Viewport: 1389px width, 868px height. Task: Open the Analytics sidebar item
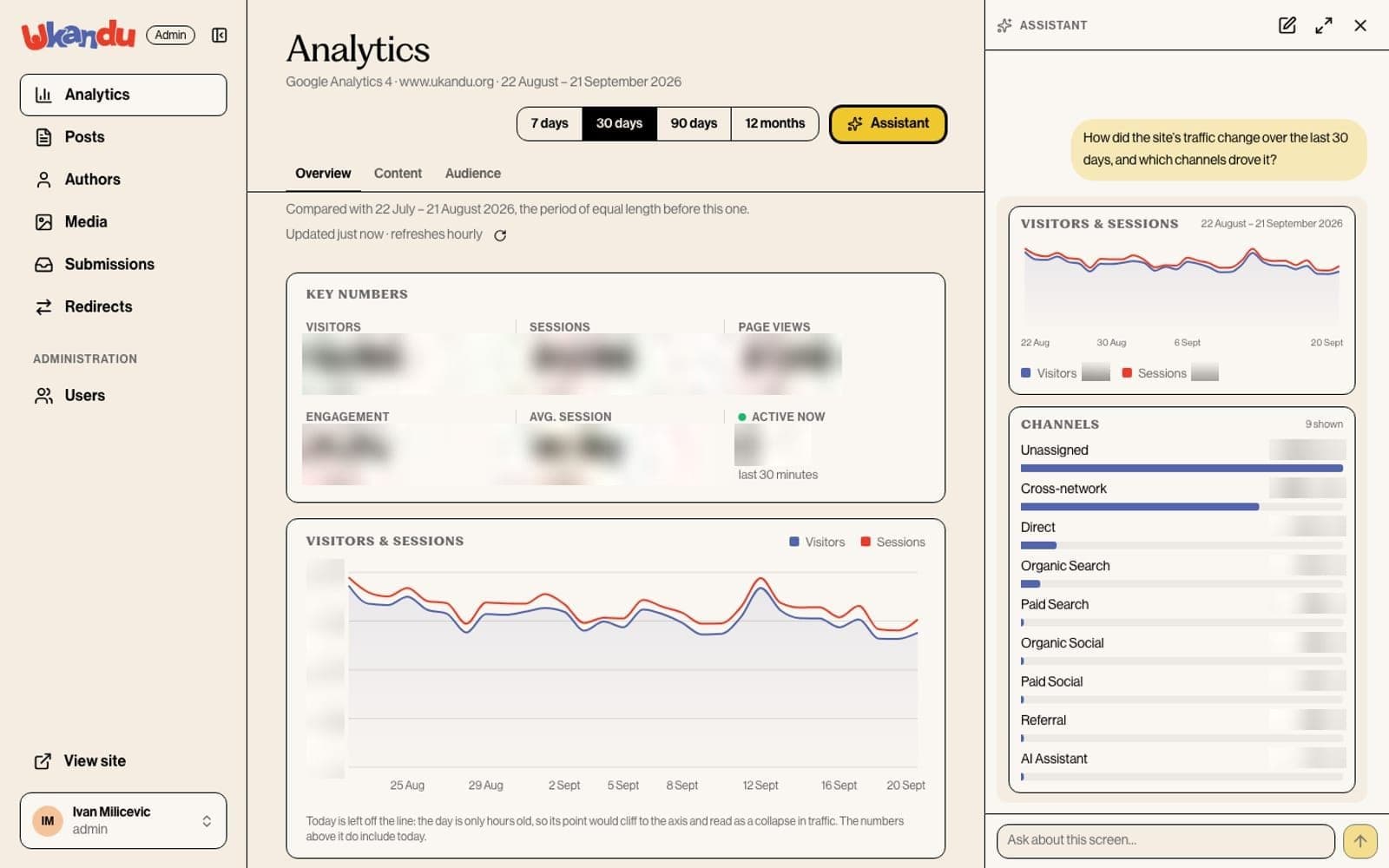click(x=123, y=95)
